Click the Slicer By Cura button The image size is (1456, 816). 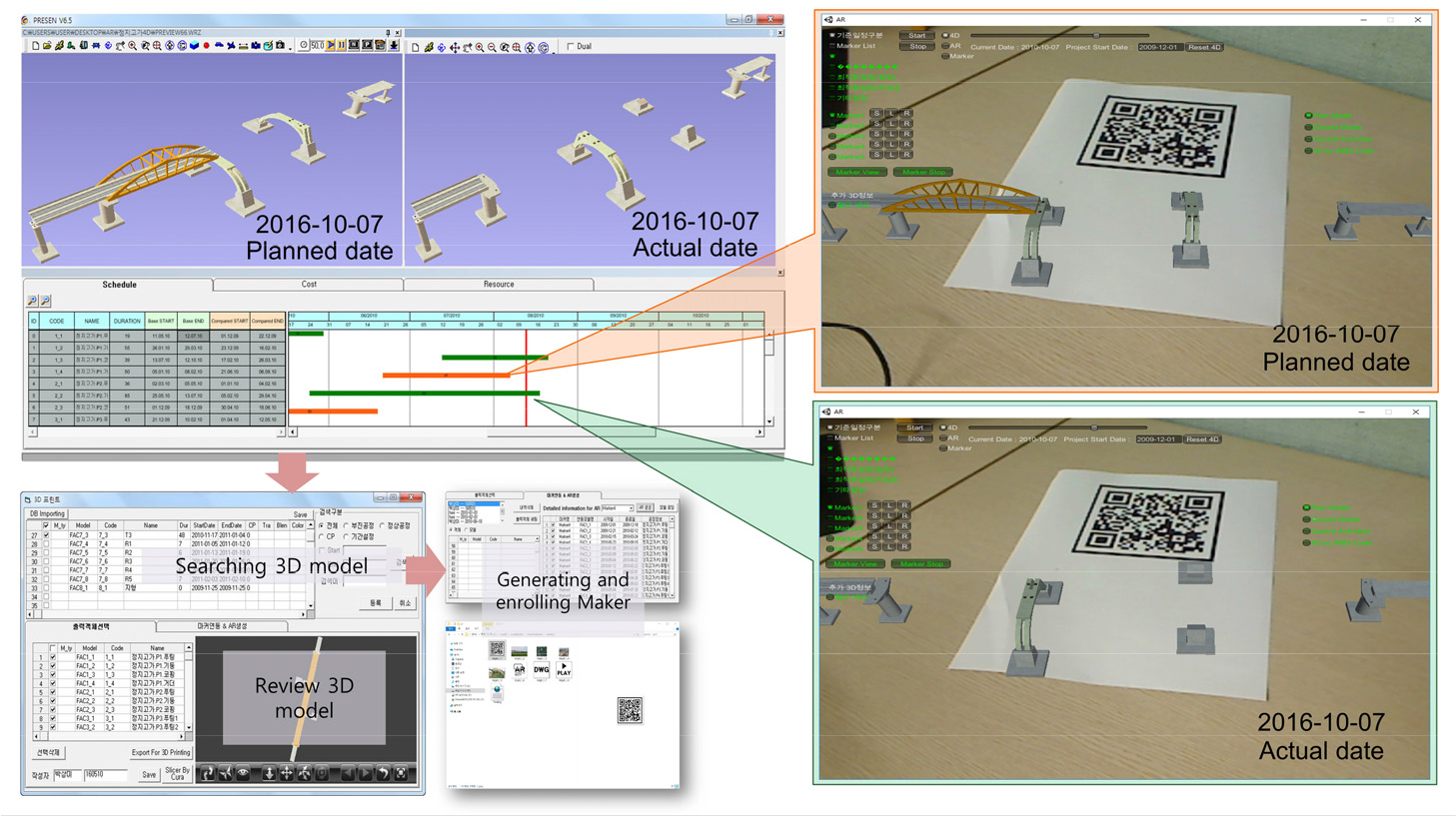pyautogui.click(x=178, y=774)
